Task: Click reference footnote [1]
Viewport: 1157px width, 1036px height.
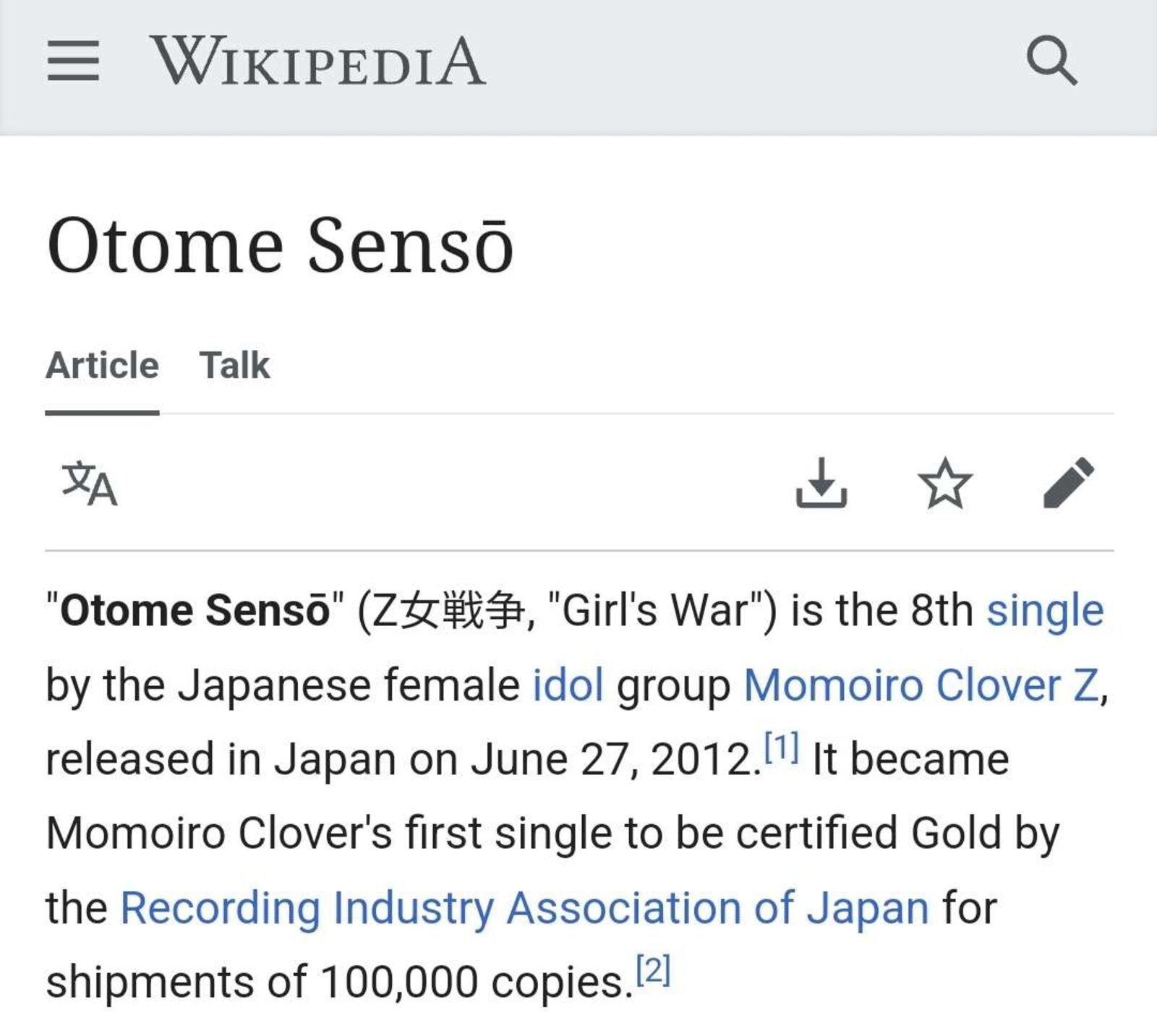Action: (x=782, y=747)
